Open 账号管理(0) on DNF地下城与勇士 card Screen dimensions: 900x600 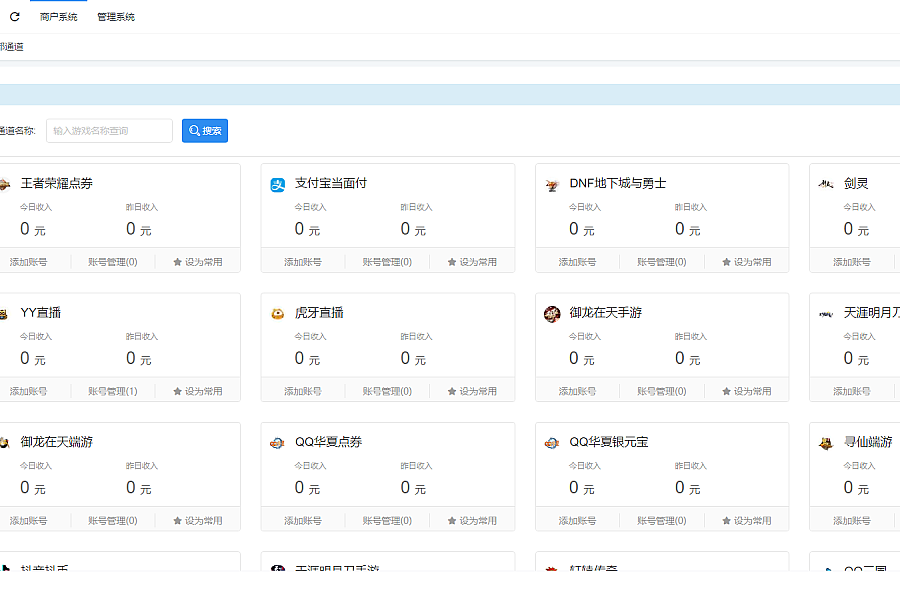click(661, 262)
